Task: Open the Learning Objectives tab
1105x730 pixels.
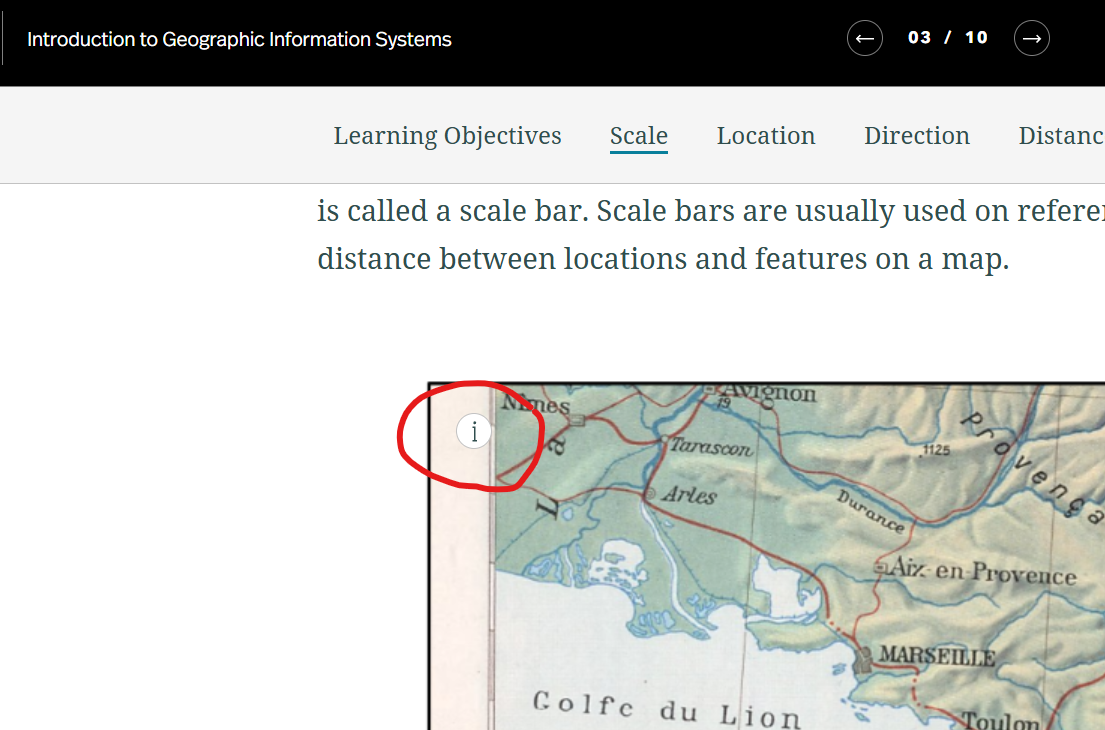Action: (x=447, y=135)
